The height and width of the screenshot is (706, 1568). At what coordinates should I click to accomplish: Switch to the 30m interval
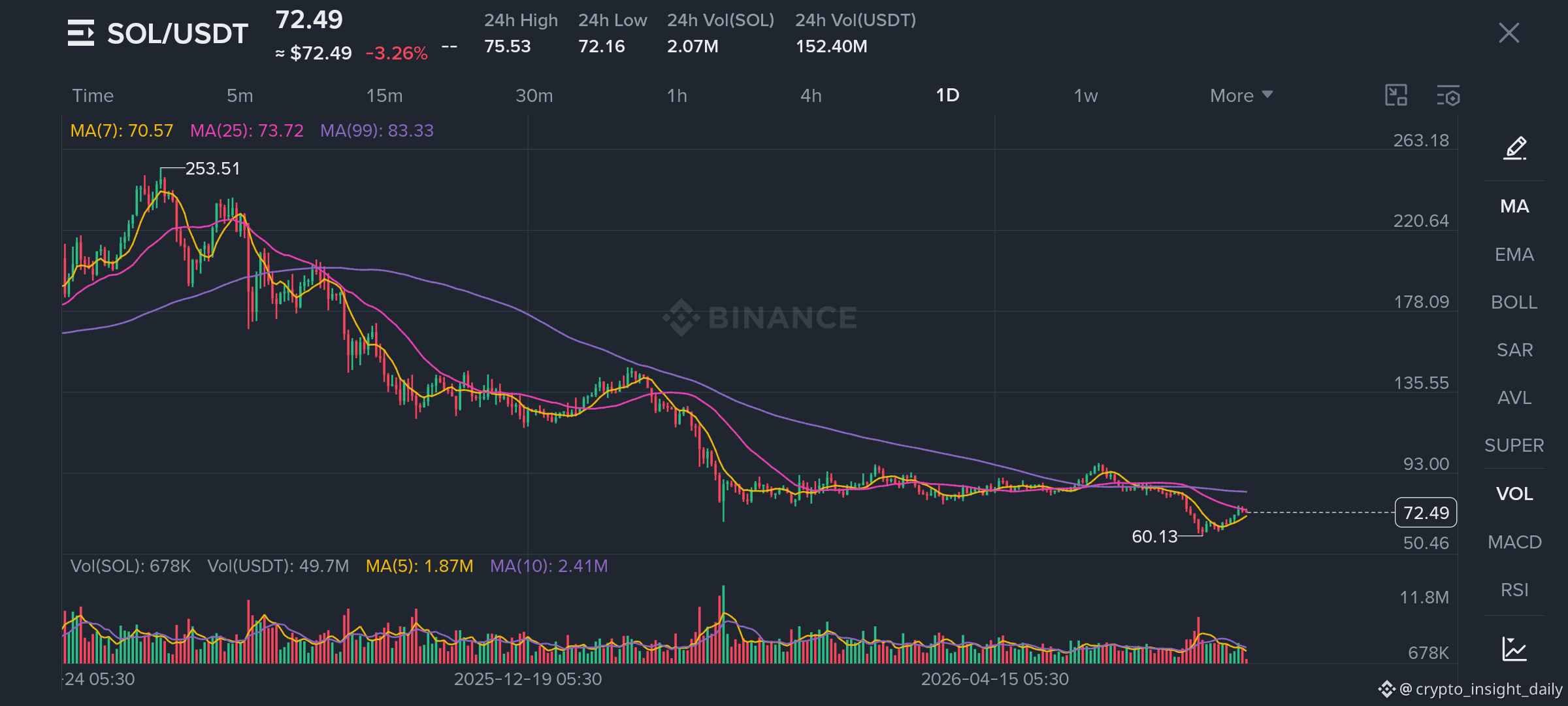click(x=534, y=95)
